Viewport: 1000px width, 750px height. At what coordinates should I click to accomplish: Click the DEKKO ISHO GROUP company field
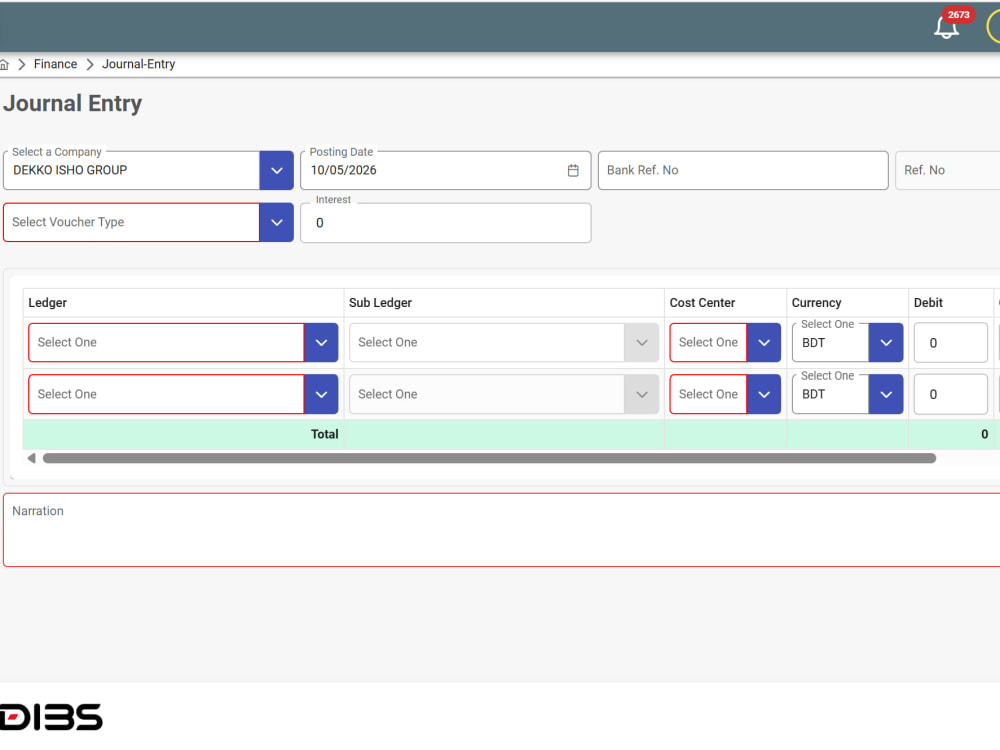coord(131,170)
